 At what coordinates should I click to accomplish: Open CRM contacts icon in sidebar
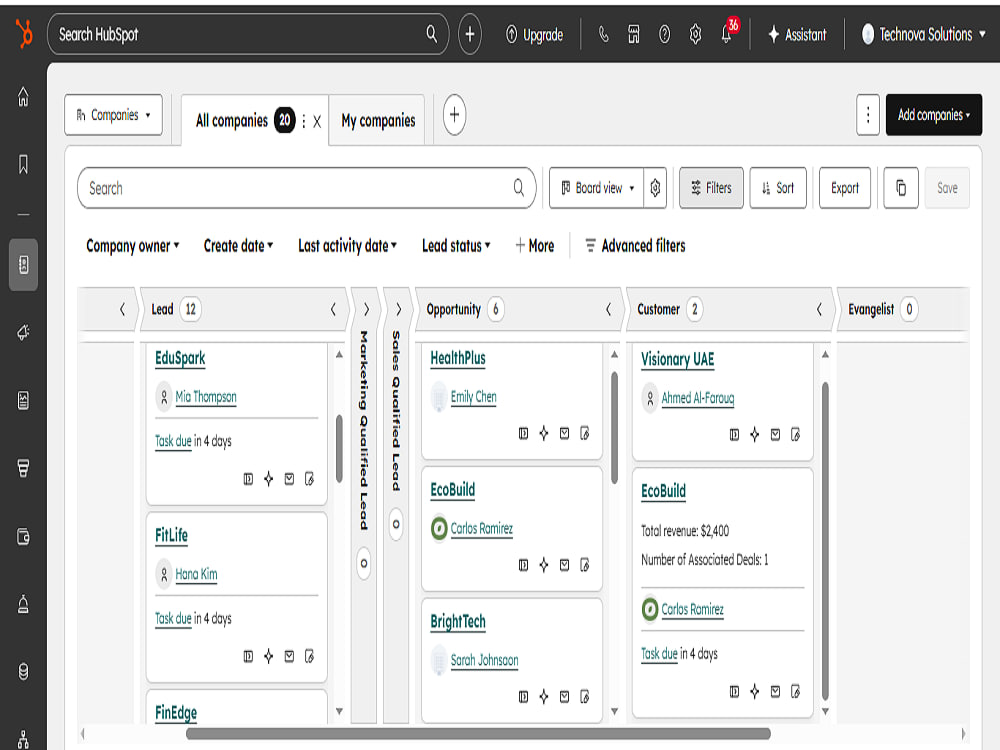(x=24, y=265)
